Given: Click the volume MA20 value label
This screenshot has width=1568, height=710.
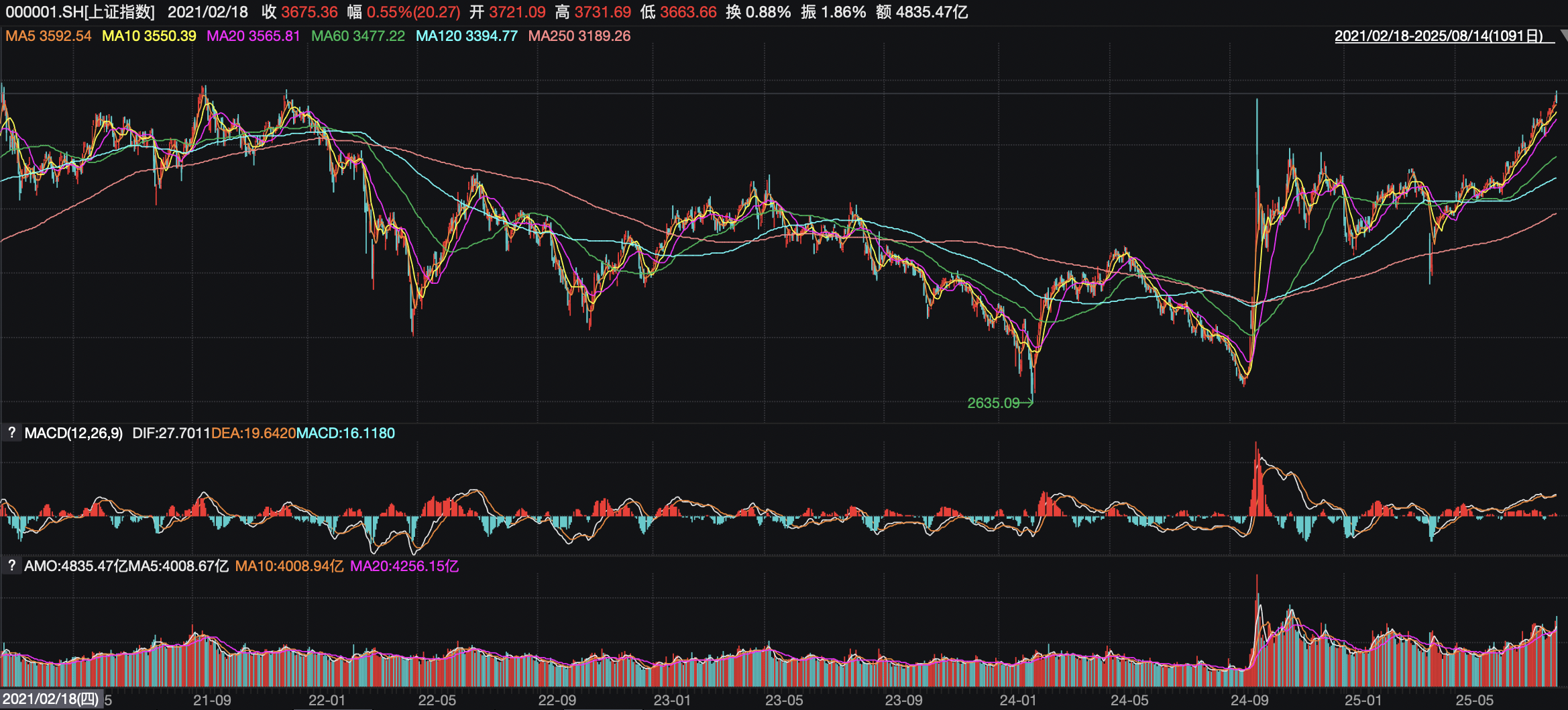Looking at the screenshot, I should 404,566.
